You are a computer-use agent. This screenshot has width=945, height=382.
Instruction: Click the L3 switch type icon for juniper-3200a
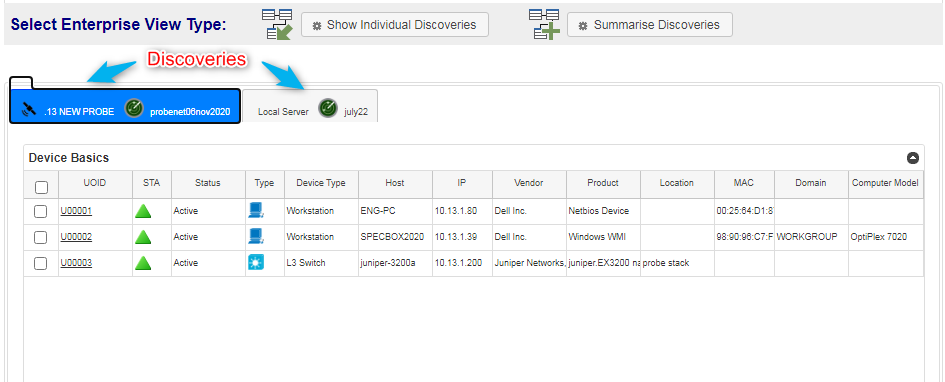coord(256,263)
